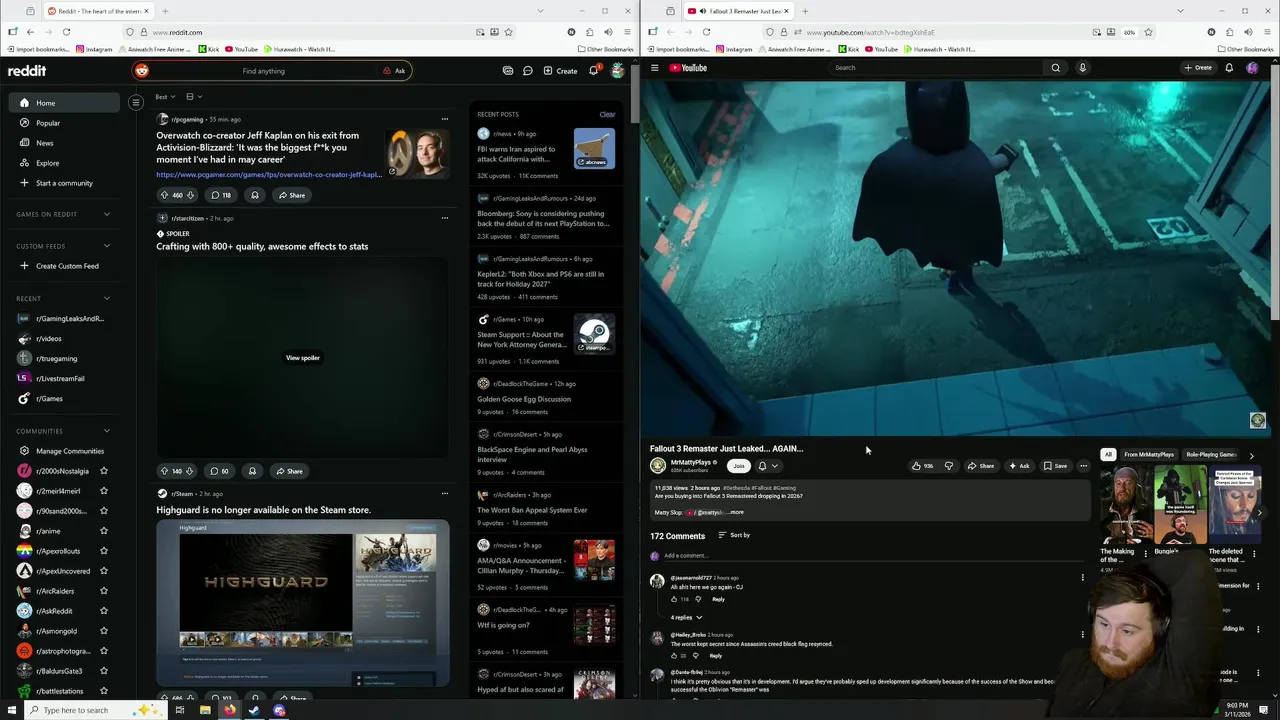Toggle favorite star for r/2000sNostalgia
The image size is (1280, 720).
pos(104,471)
